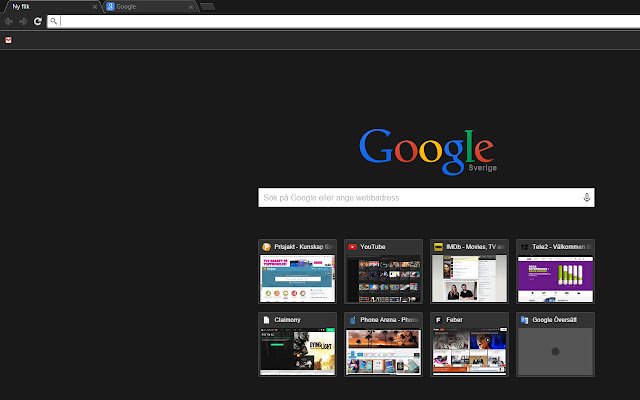Click the Tele2 favicon on tile

524,247
